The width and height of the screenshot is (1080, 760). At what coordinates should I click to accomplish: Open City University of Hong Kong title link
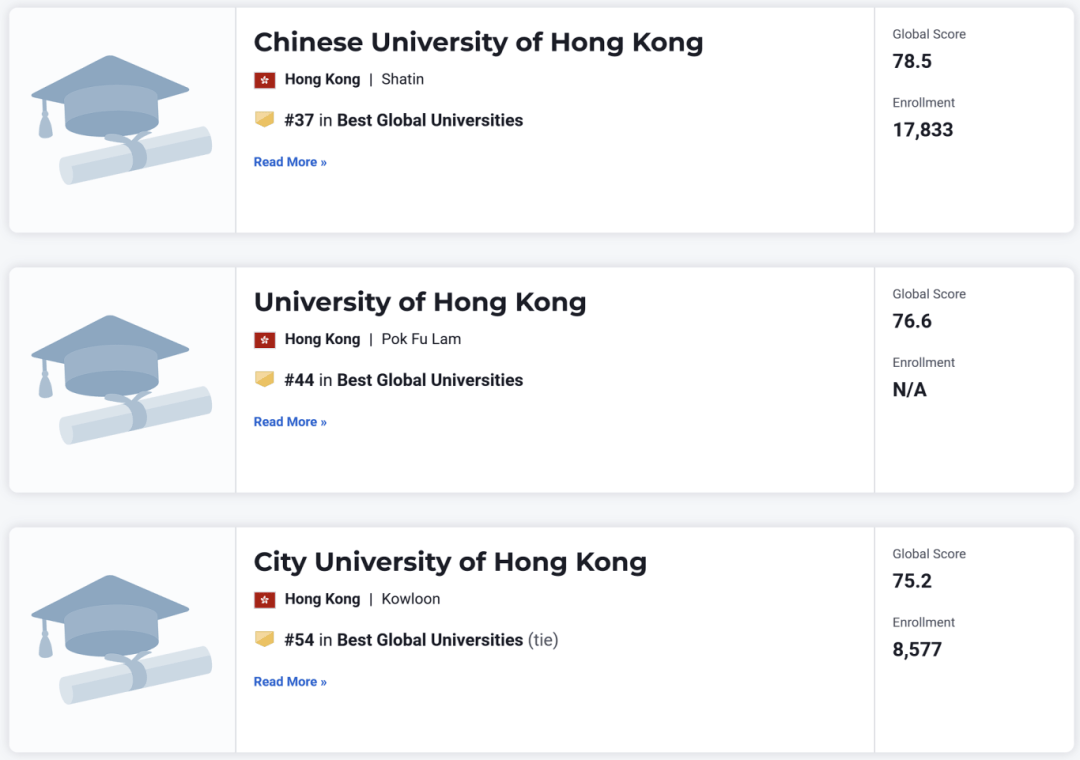450,562
